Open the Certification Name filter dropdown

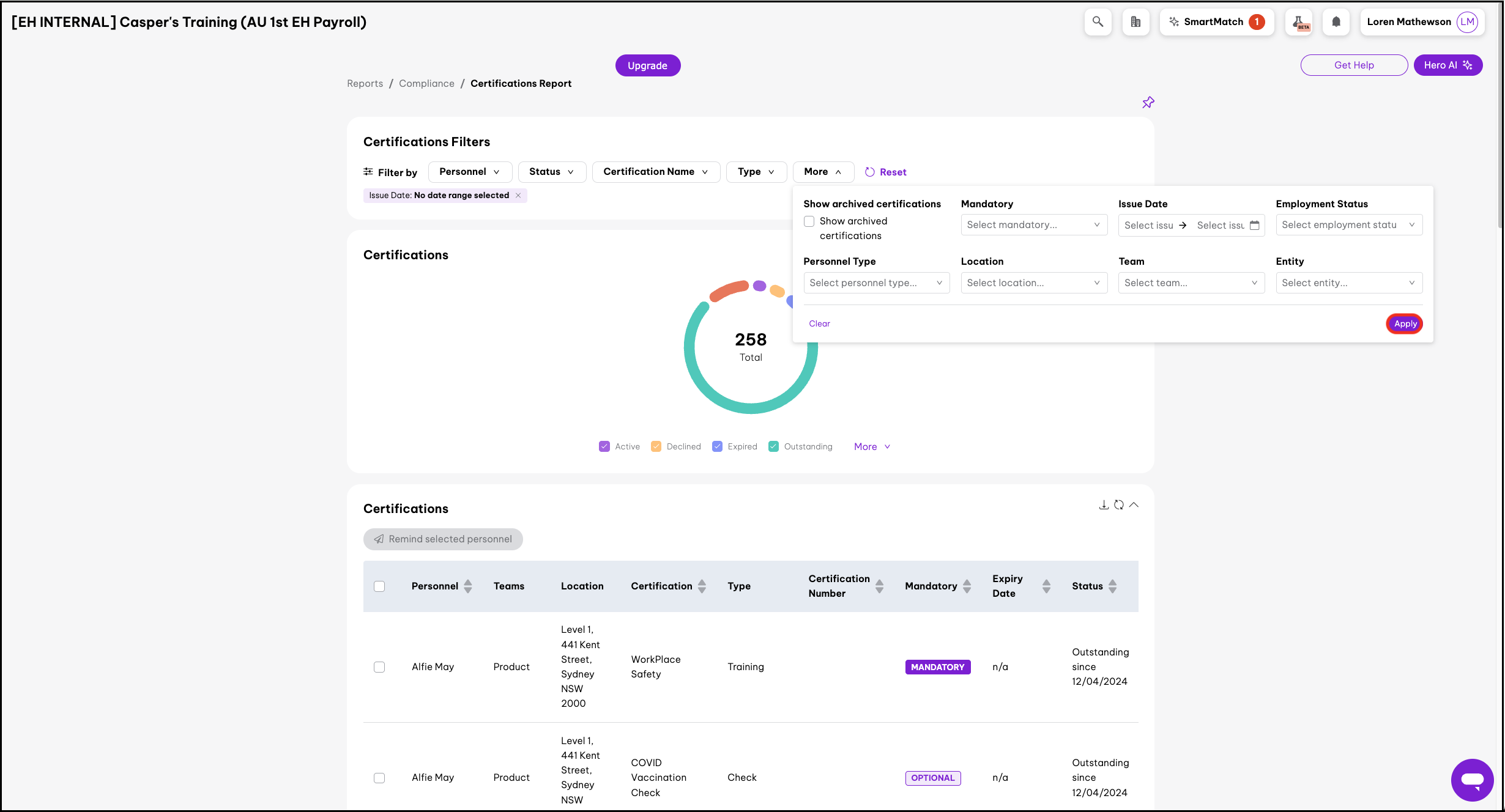(x=655, y=172)
